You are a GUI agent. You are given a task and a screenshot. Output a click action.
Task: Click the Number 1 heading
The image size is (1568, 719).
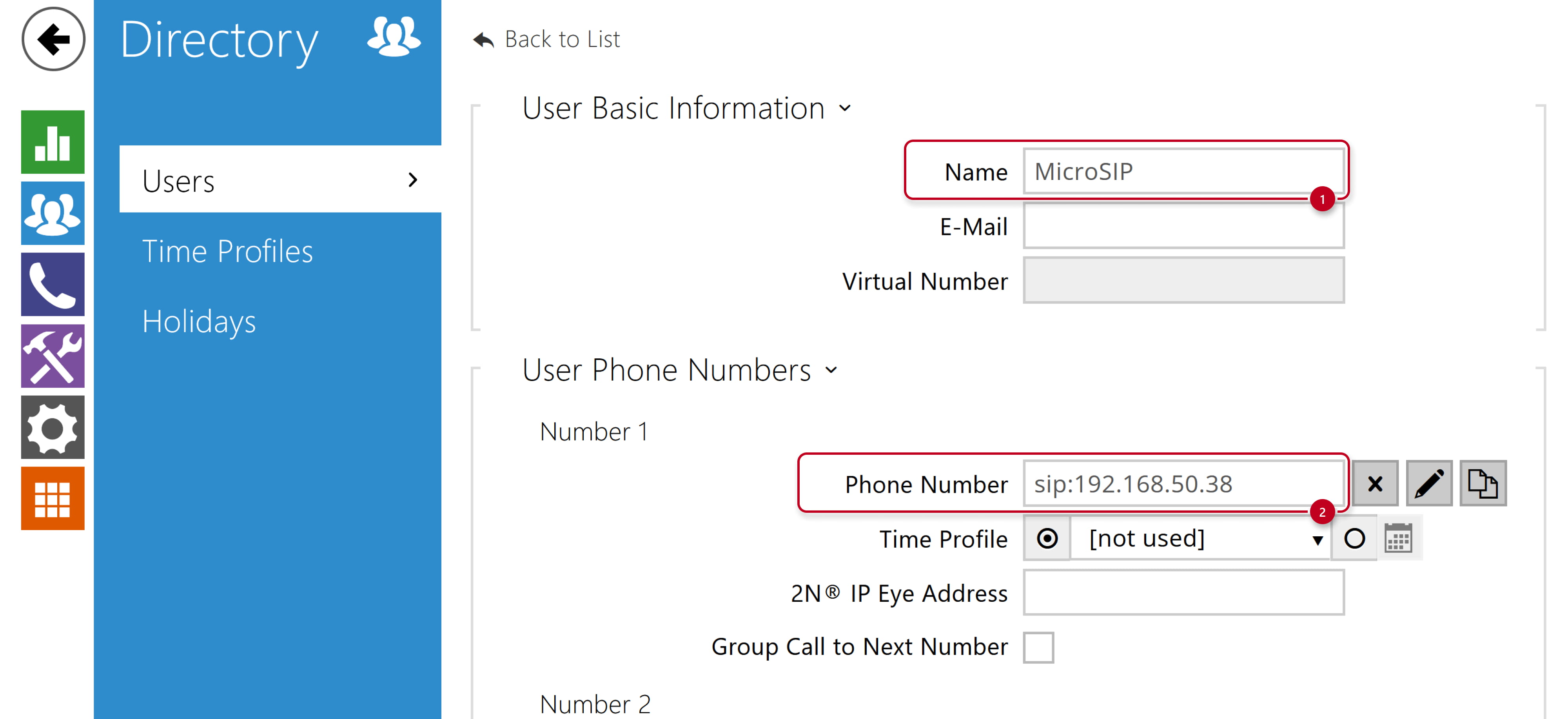tap(594, 432)
